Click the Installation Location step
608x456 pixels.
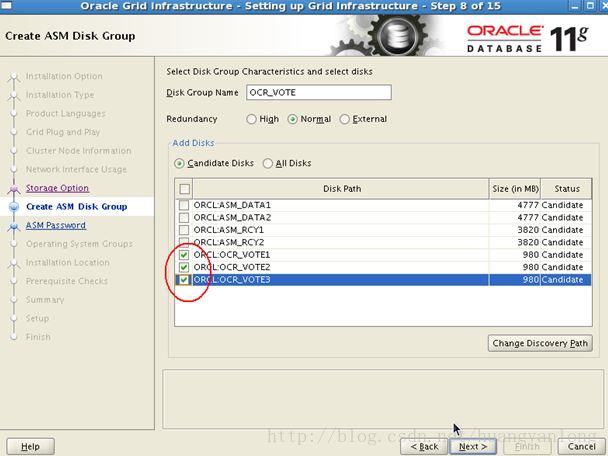67,263
